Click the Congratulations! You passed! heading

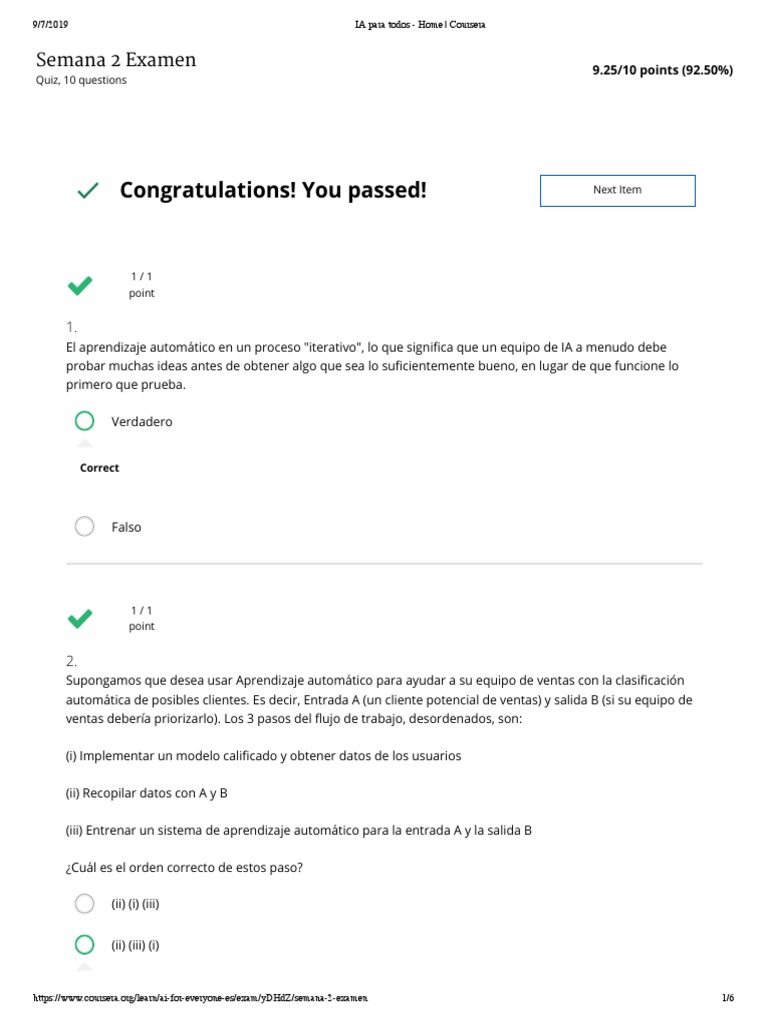(273, 190)
